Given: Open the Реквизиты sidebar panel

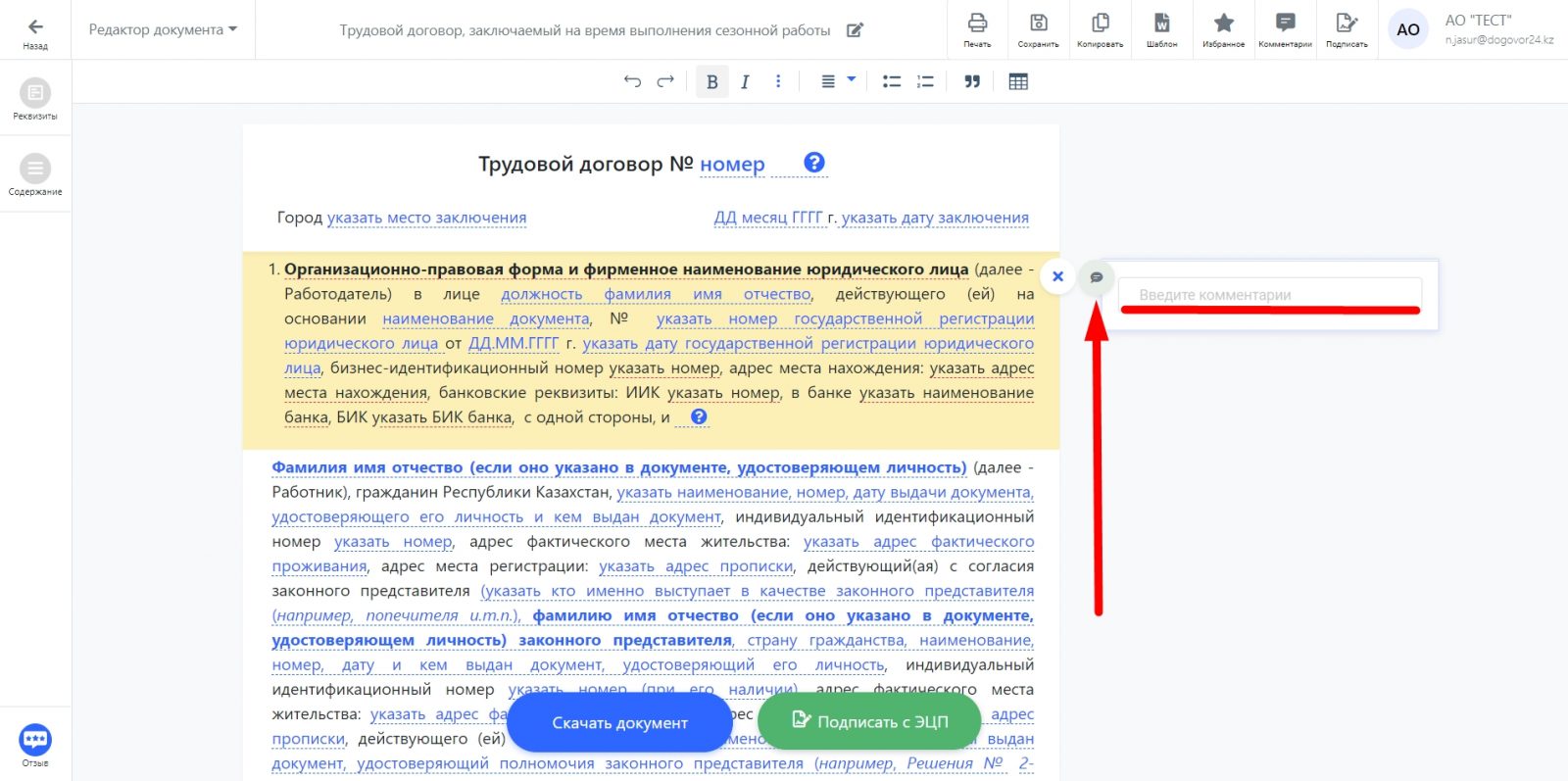Looking at the screenshot, I should coord(35,99).
